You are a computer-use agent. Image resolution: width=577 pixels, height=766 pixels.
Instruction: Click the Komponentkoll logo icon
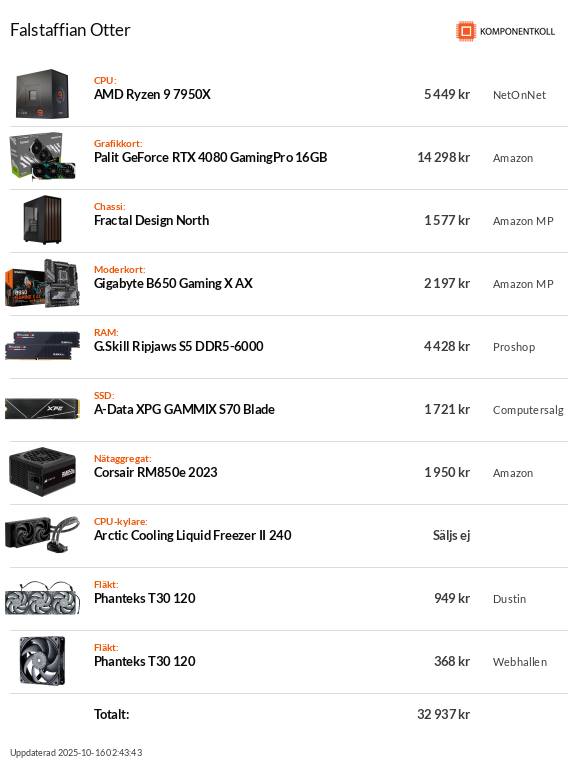(466, 31)
